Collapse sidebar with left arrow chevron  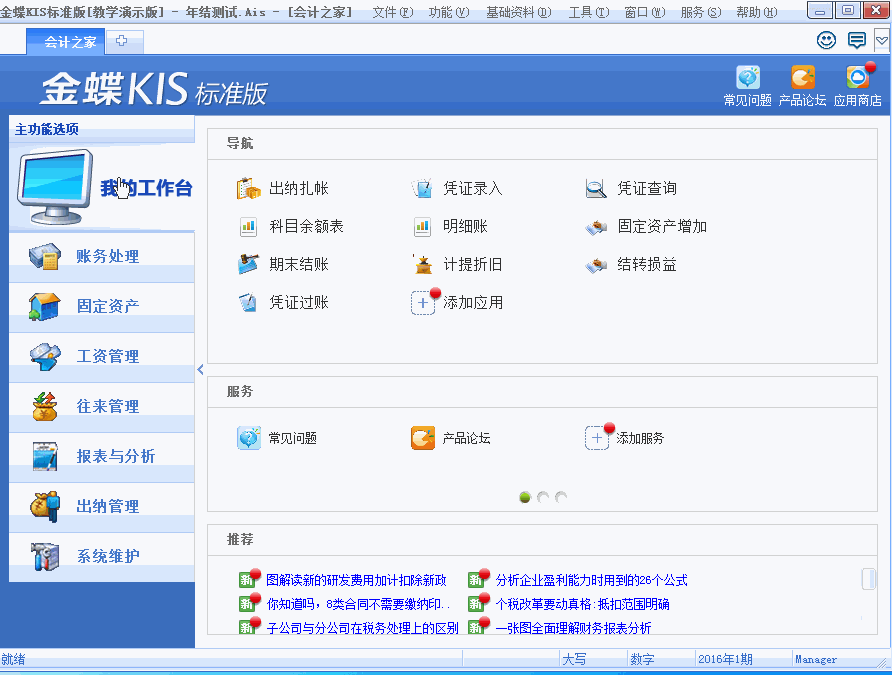[x=200, y=370]
